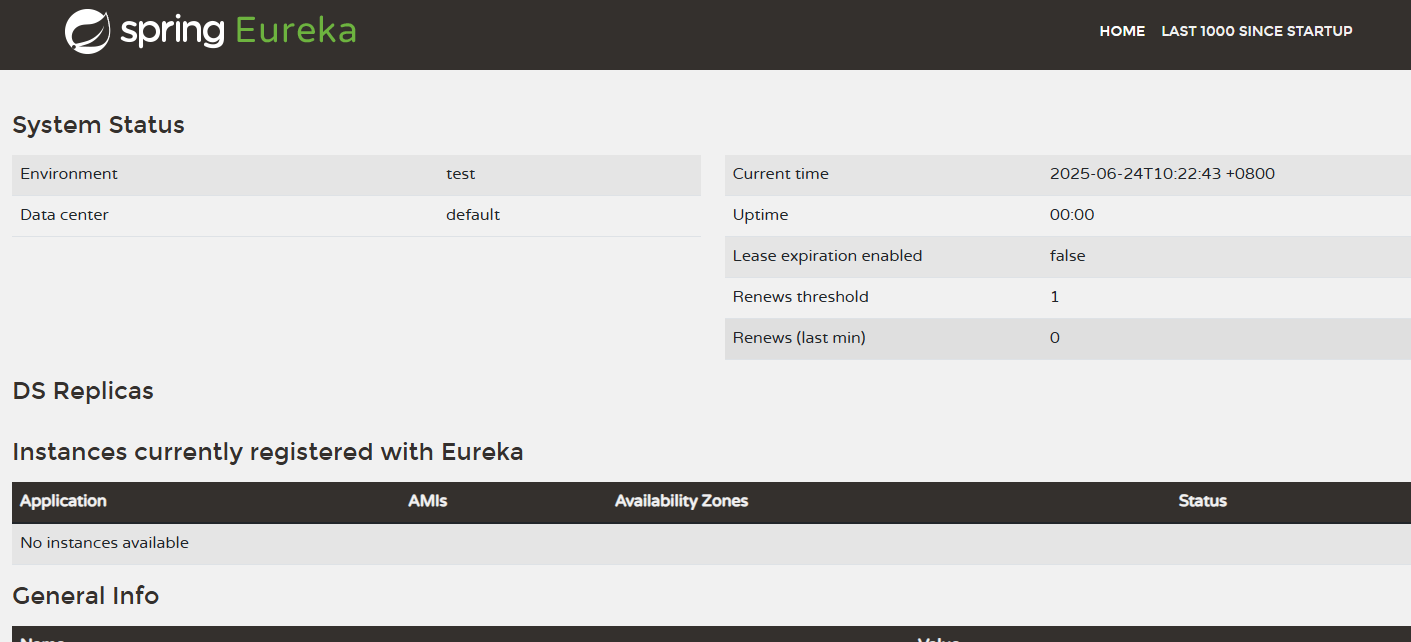Image resolution: width=1411 pixels, height=642 pixels.
Task: Click the spring Eureka brand text
Action: click(238, 31)
